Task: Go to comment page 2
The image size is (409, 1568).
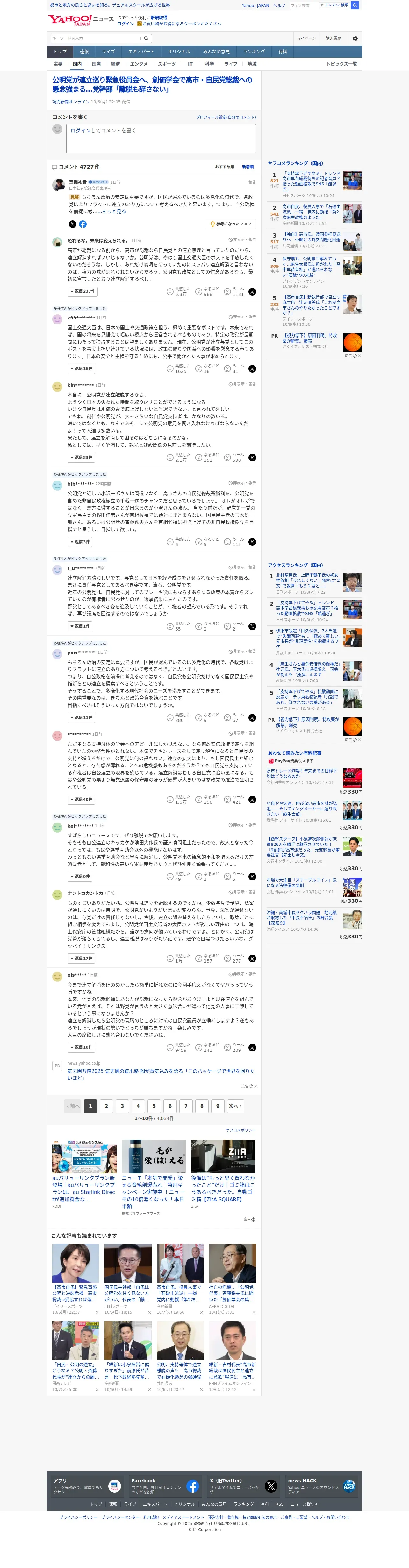Action: (106, 1107)
